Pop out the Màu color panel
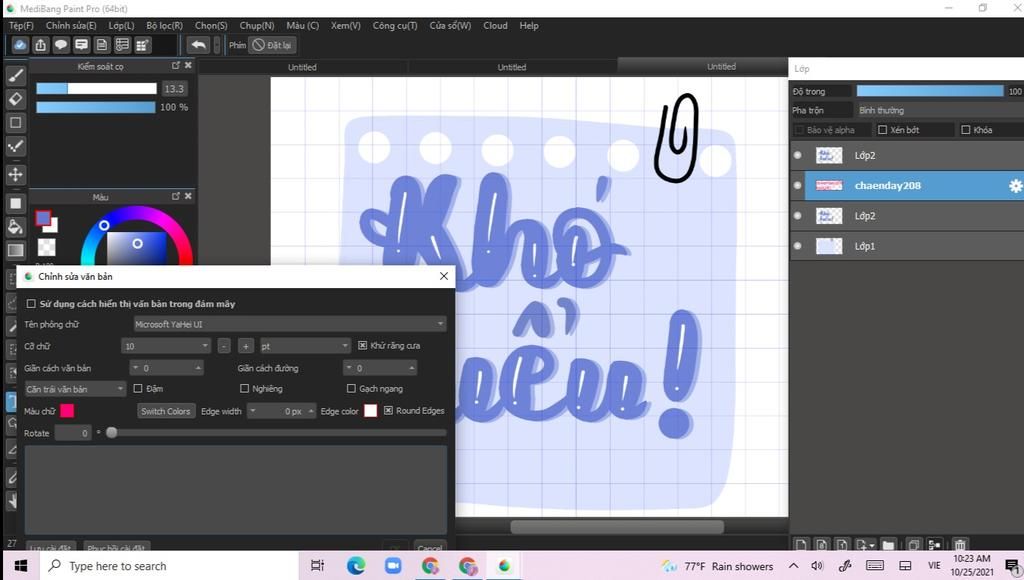 (176, 196)
